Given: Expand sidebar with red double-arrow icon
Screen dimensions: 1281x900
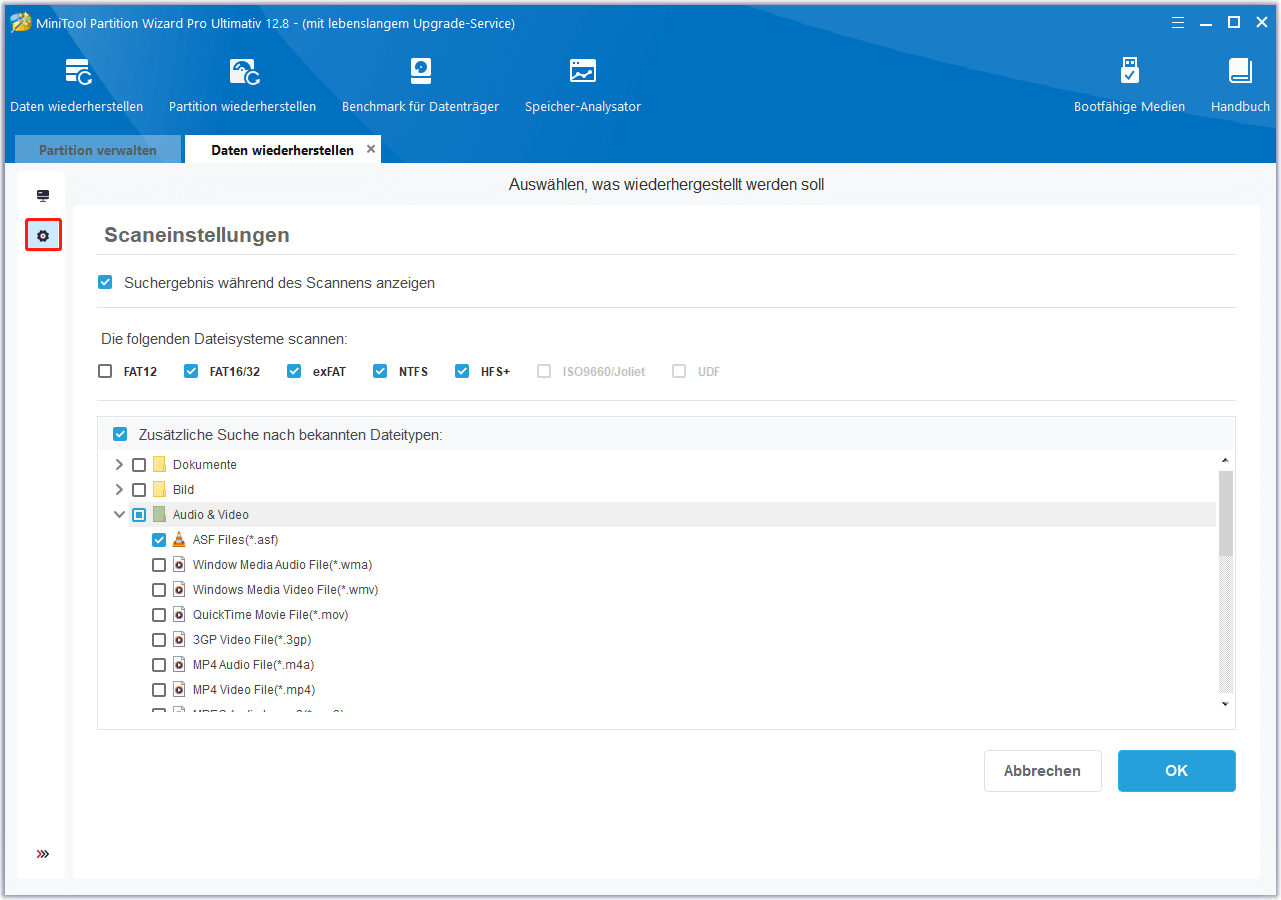Looking at the screenshot, I should pyautogui.click(x=43, y=854).
